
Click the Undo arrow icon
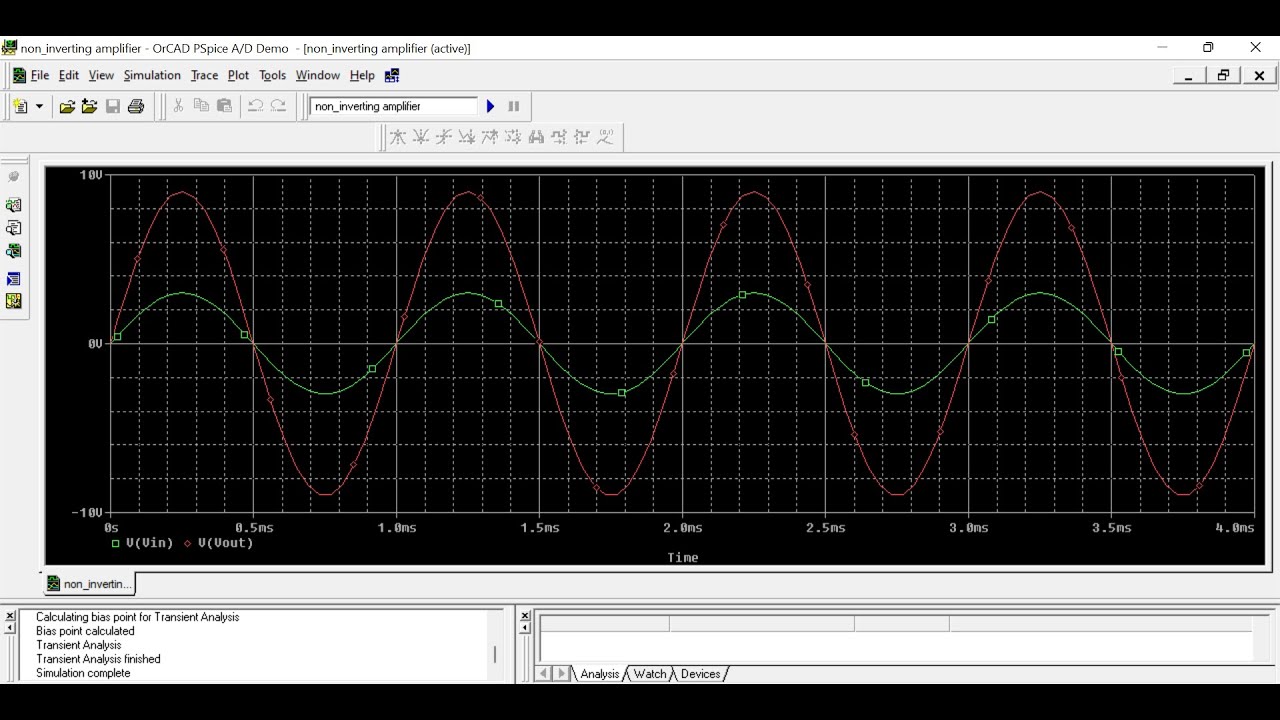[255, 106]
